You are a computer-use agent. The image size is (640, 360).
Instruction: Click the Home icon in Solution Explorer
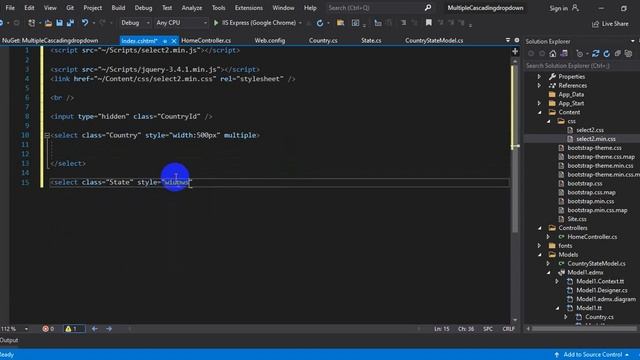tap(553, 53)
